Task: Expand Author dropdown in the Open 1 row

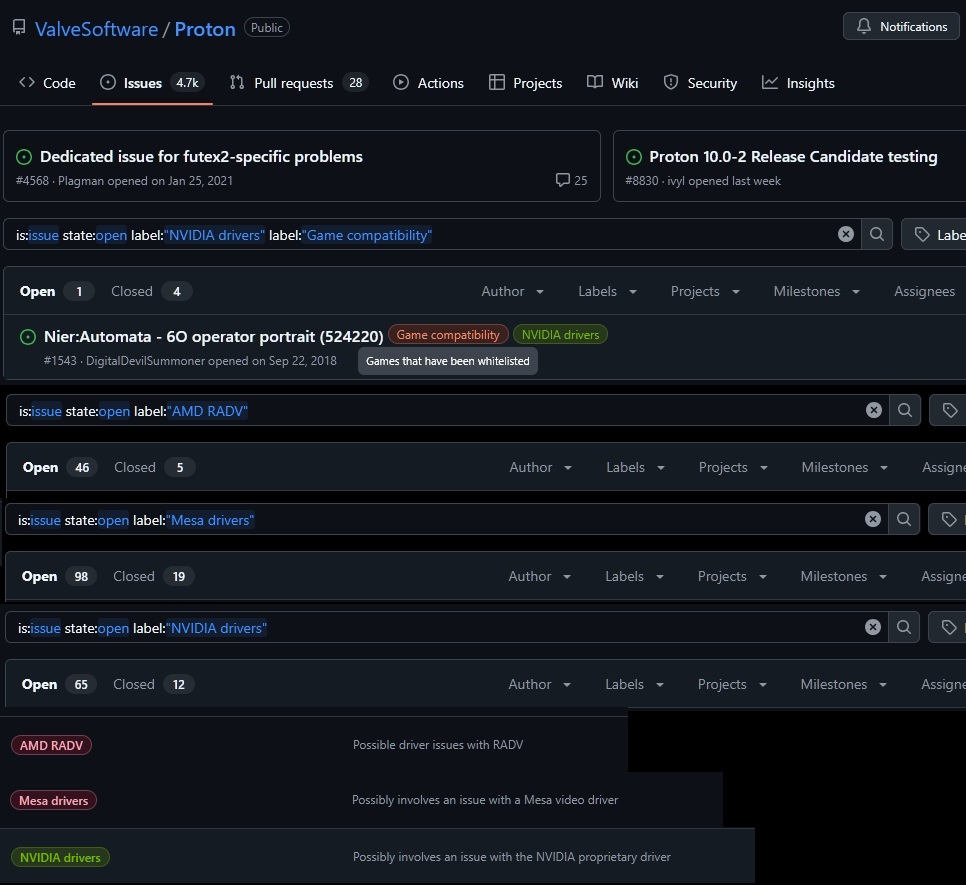Action: click(x=513, y=291)
